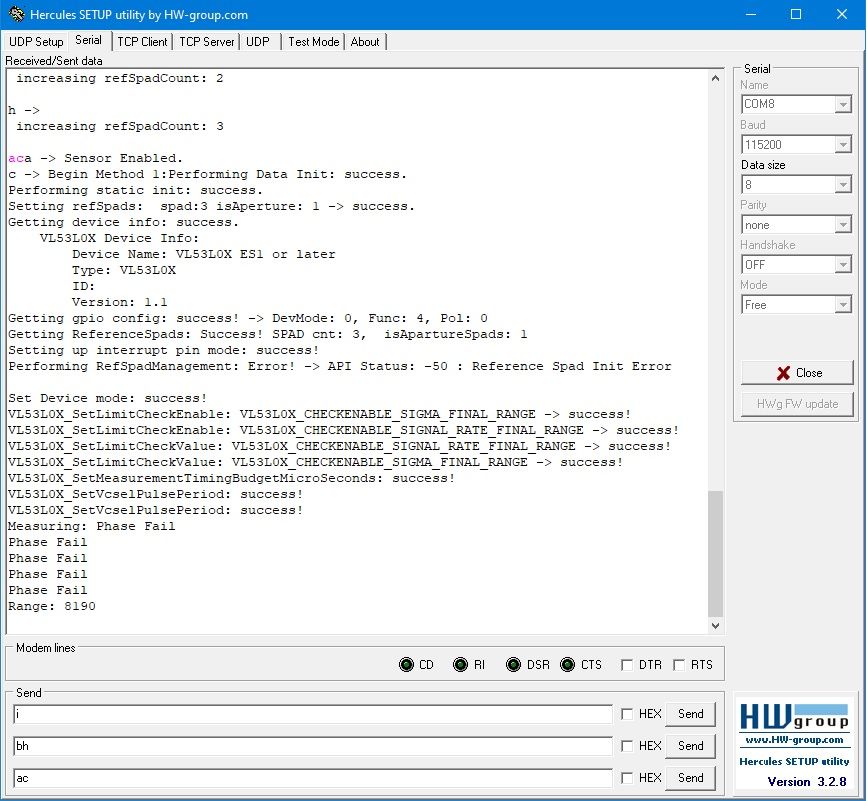Minimize the Hercules window
Image resolution: width=867 pixels, height=801 pixels.
[750, 14]
